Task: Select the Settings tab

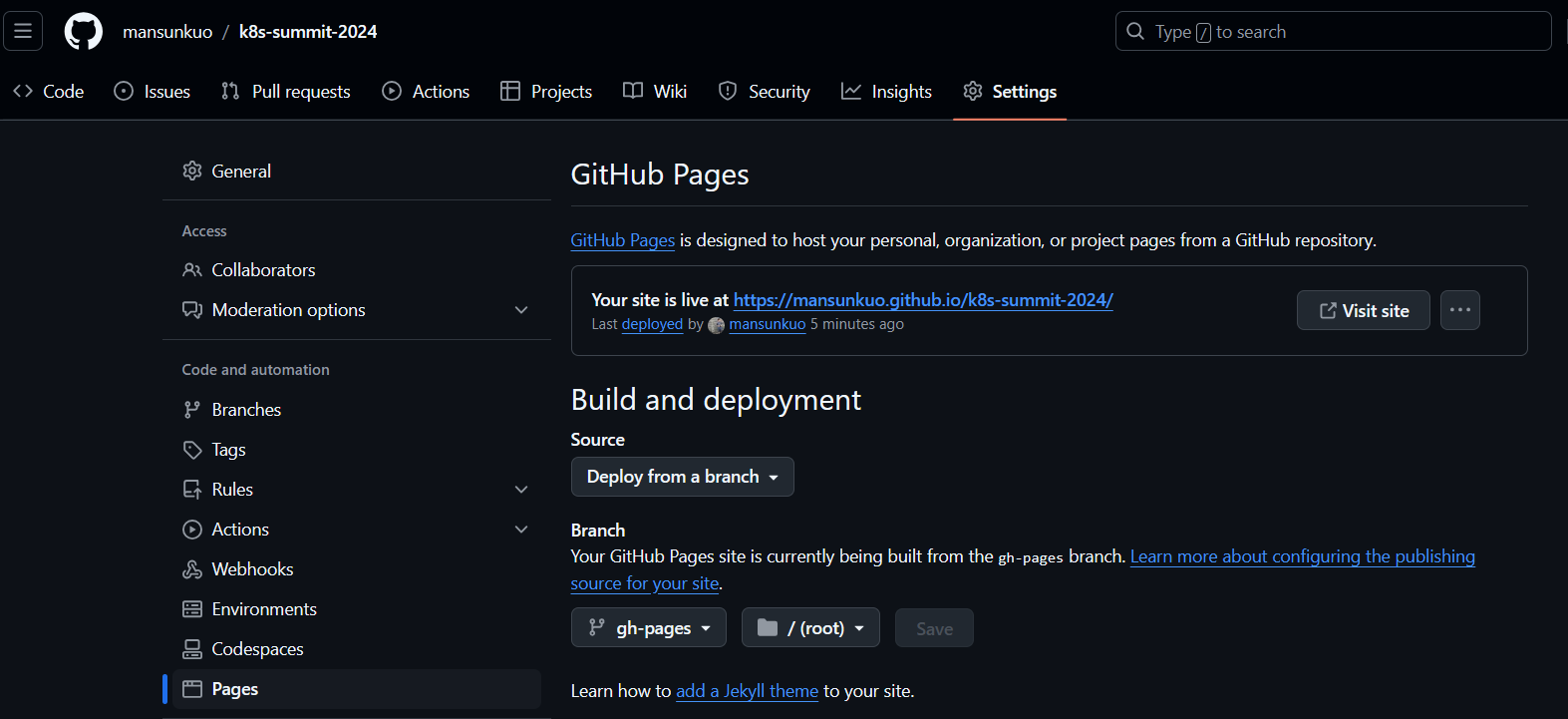Action: point(1010,91)
